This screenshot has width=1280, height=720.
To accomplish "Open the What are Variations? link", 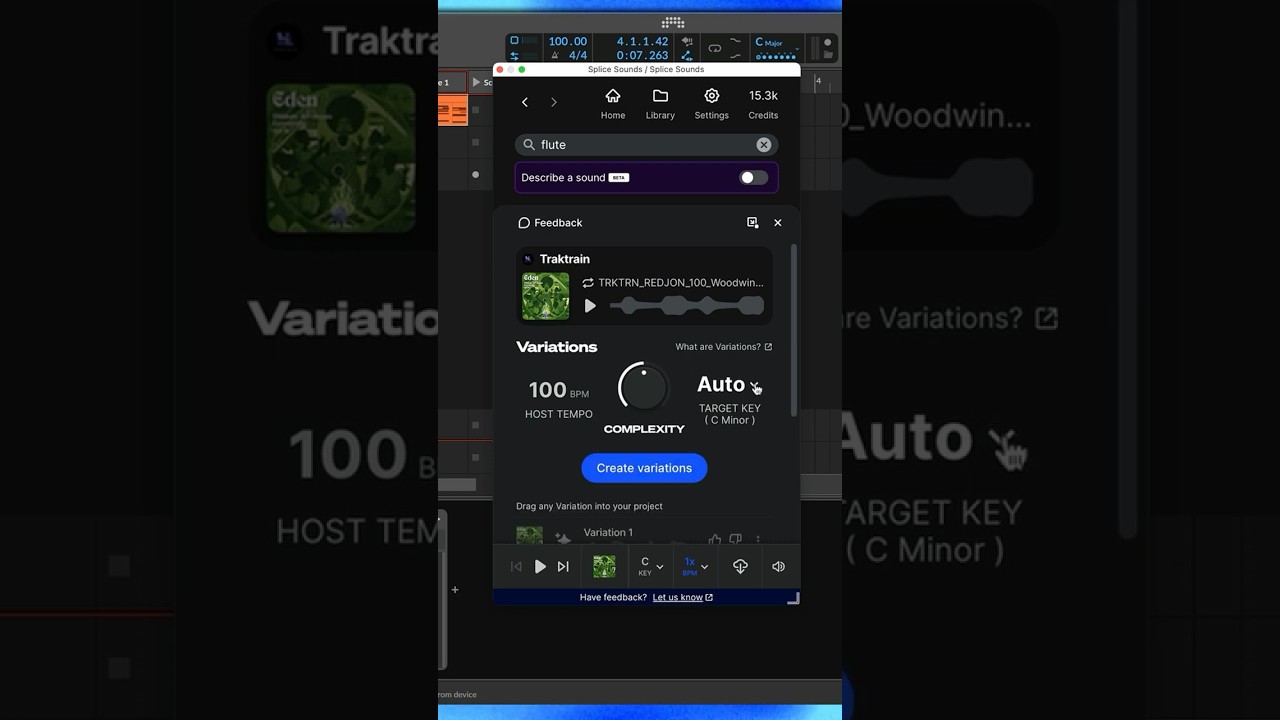I will [x=723, y=347].
